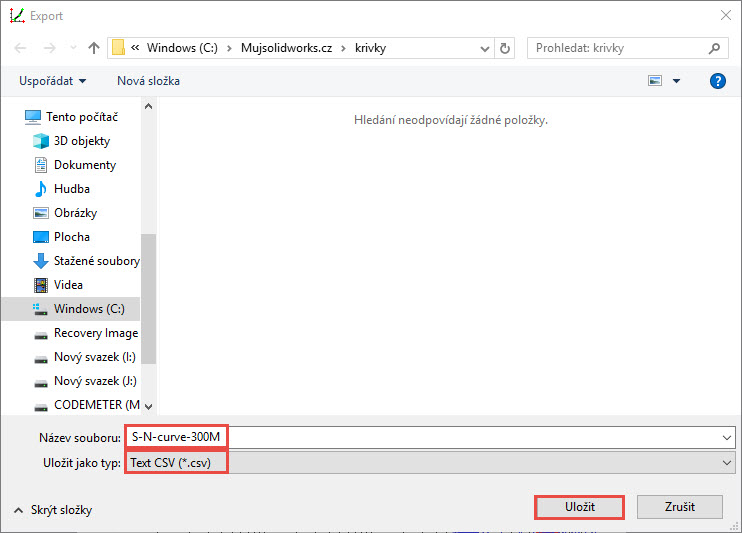Click the Dokumenty document icon

[41, 165]
